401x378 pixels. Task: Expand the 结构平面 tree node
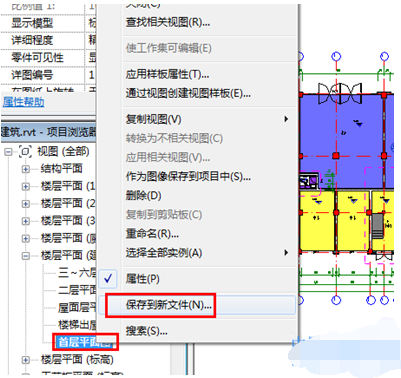(25, 169)
